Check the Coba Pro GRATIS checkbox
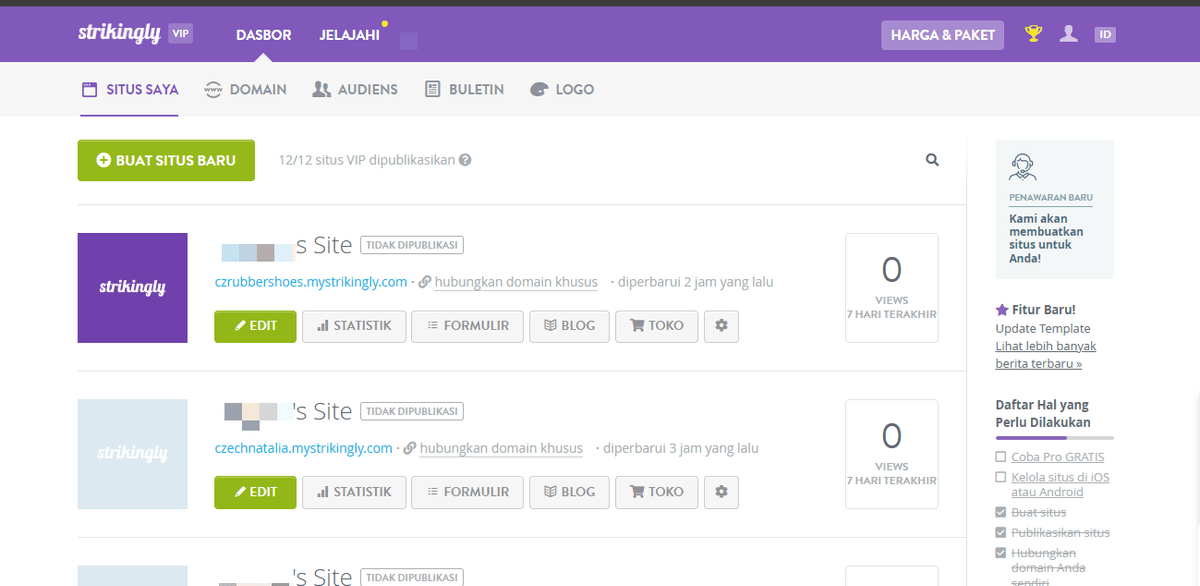 click(x=1000, y=456)
